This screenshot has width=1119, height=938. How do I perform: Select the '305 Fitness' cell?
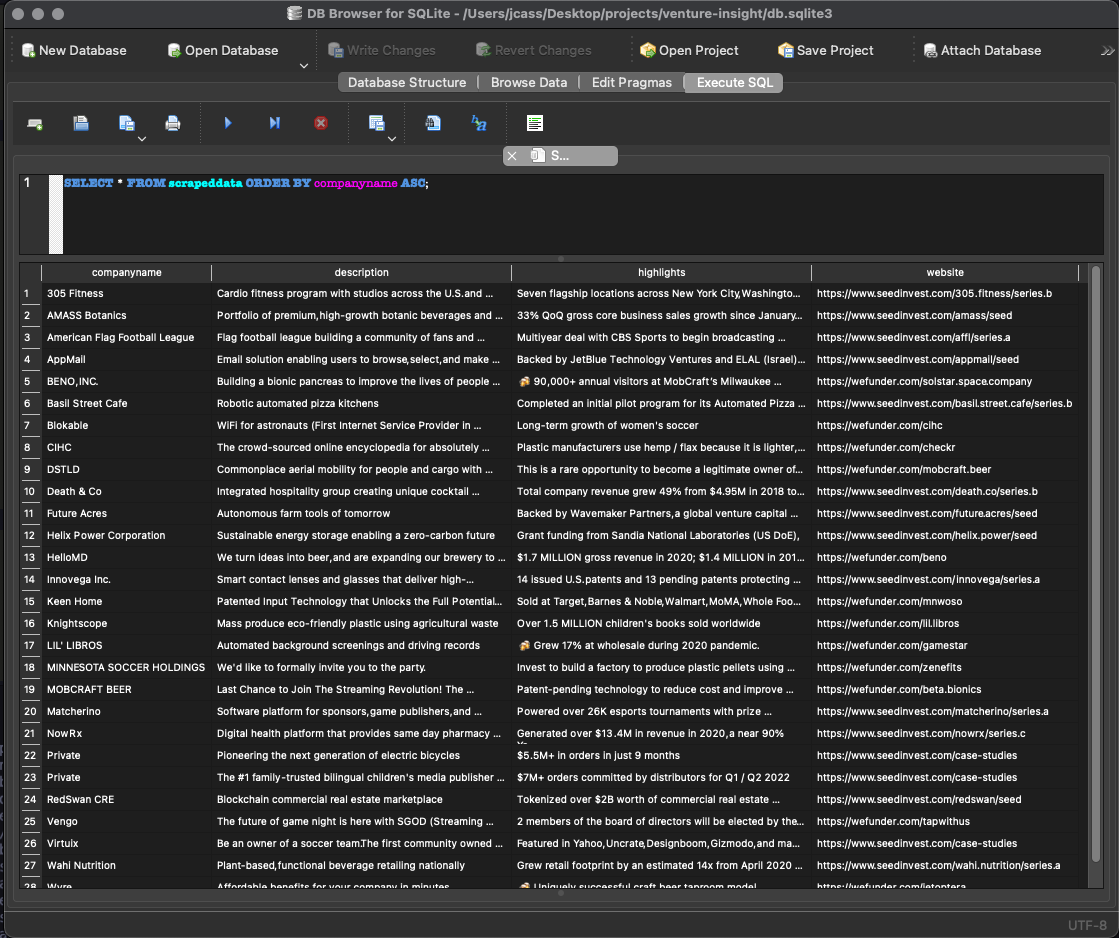pyautogui.click(x=126, y=293)
